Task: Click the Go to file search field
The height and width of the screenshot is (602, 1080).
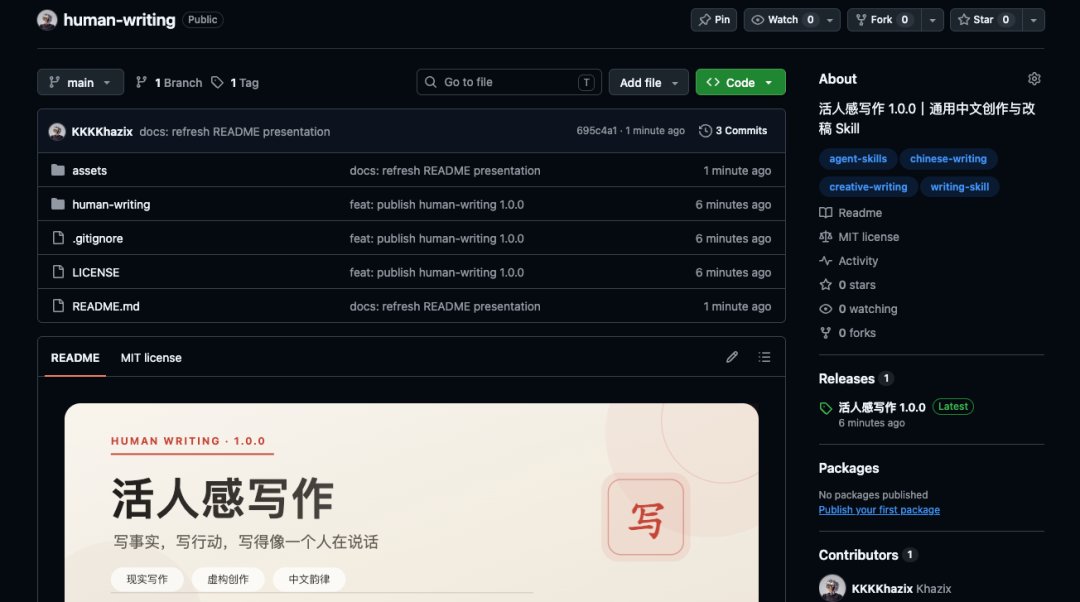Action: tap(509, 82)
